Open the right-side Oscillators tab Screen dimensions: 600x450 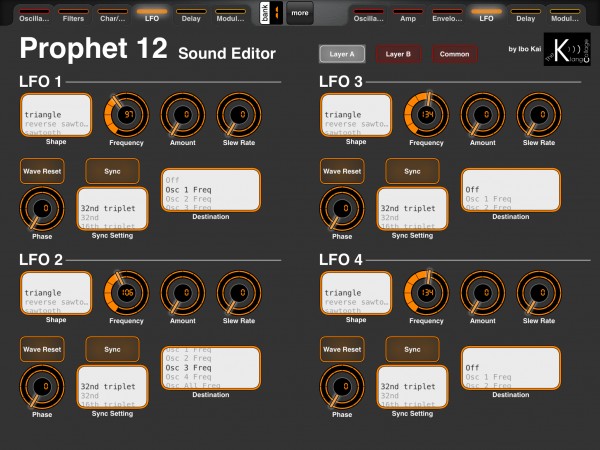tap(368, 15)
